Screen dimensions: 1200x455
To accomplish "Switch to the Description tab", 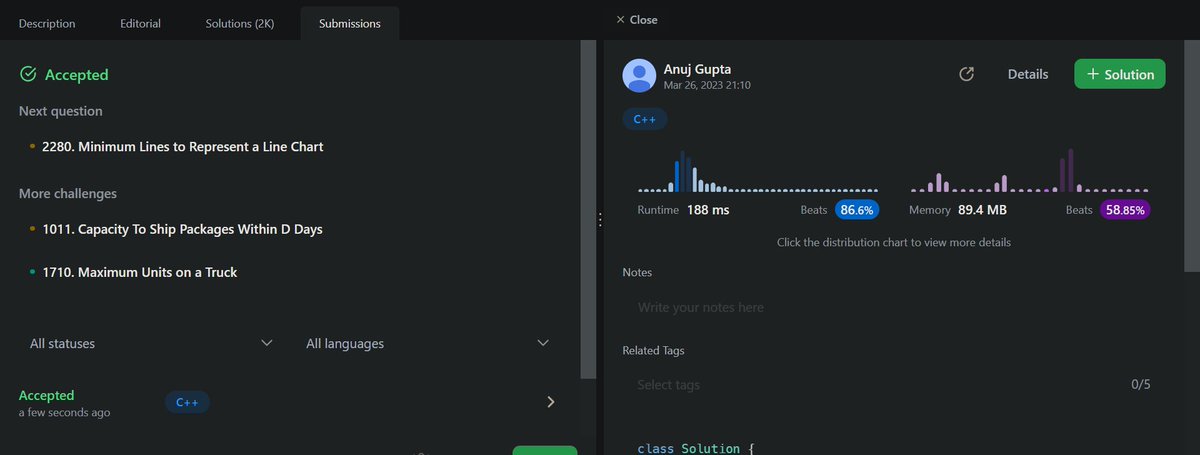I will (x=46, y=23).
